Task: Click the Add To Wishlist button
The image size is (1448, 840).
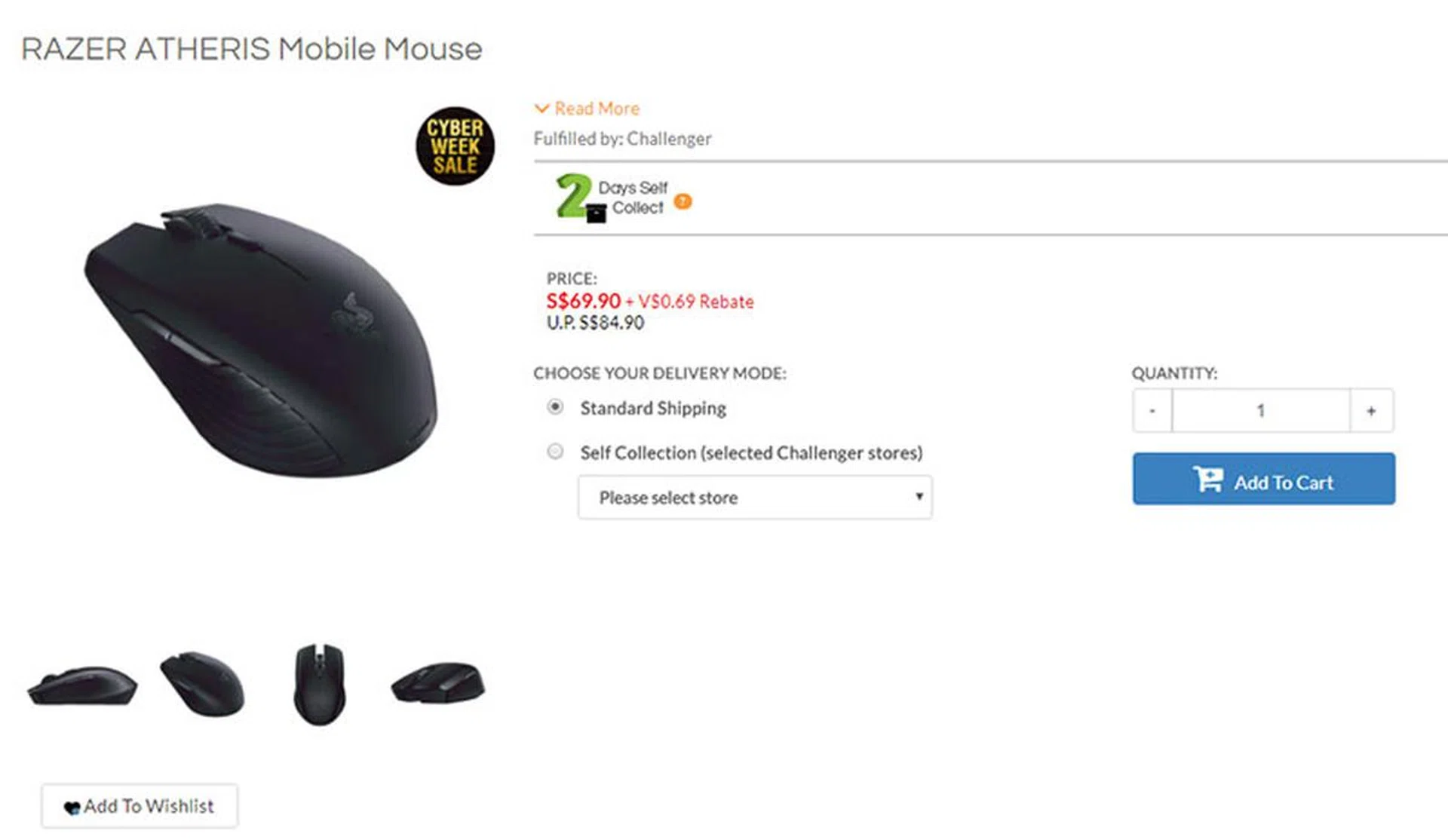Action: coord(140,806)
